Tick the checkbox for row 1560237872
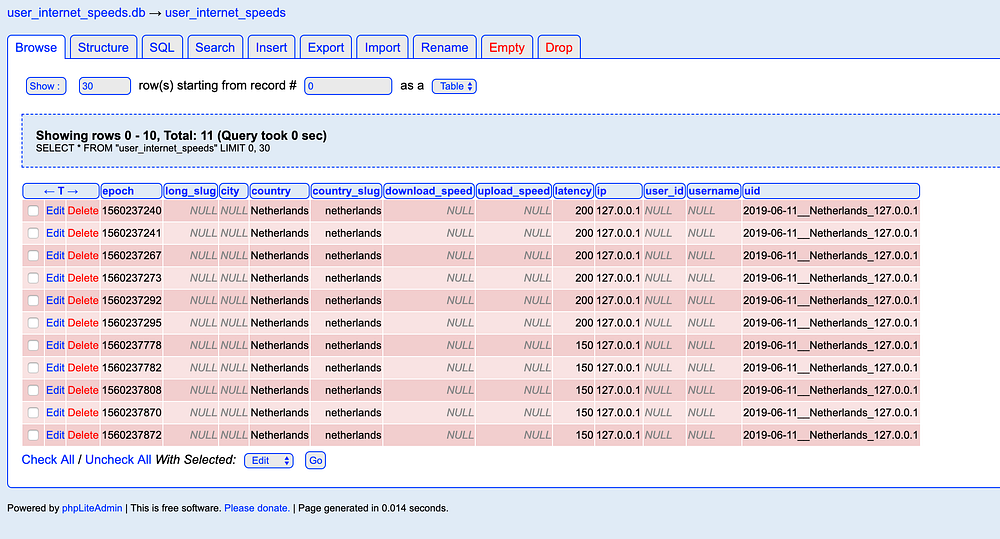Screen dimensions: 1000x539 click(x=33, y=435)
